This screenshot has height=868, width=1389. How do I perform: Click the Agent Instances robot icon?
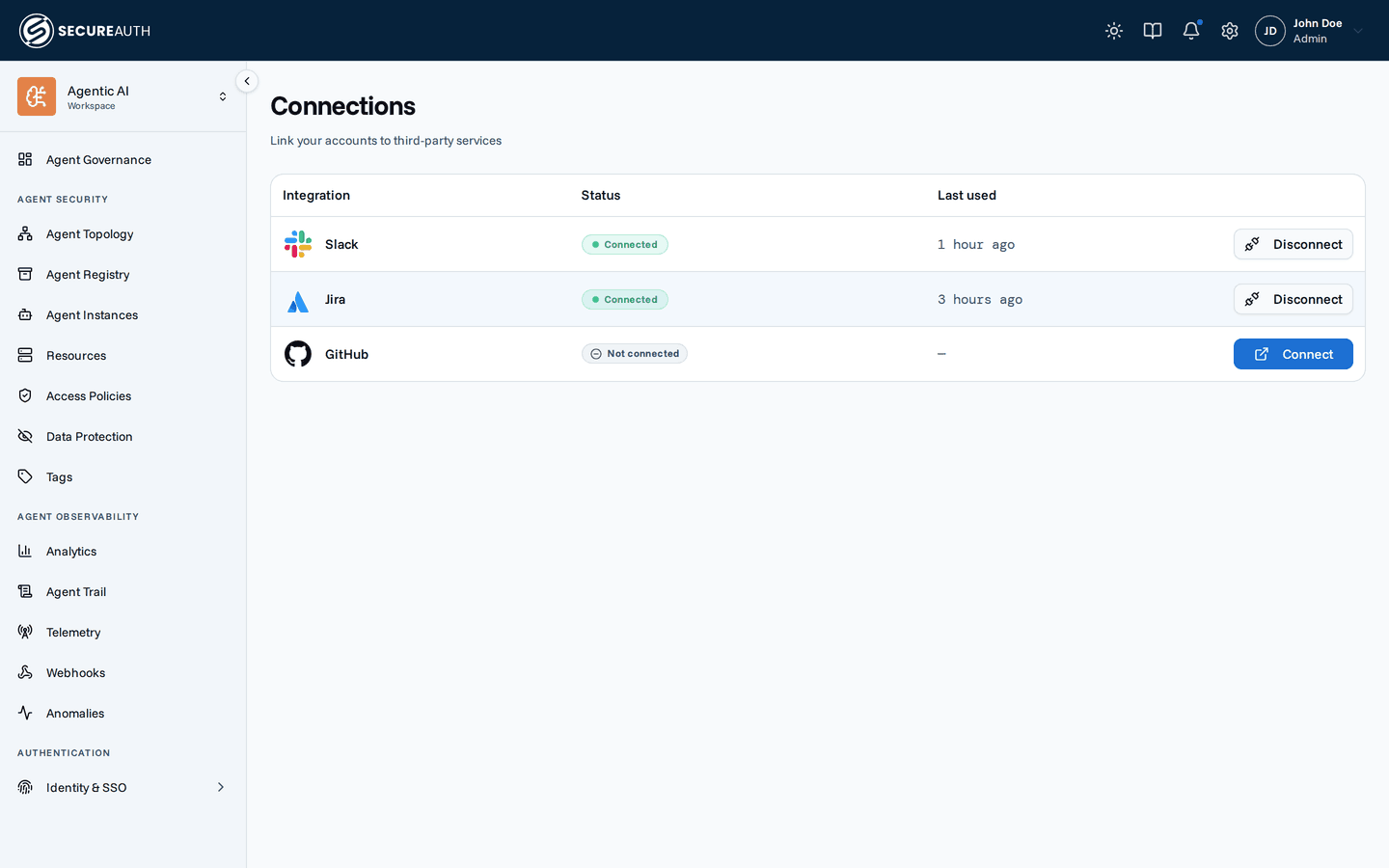25,314
